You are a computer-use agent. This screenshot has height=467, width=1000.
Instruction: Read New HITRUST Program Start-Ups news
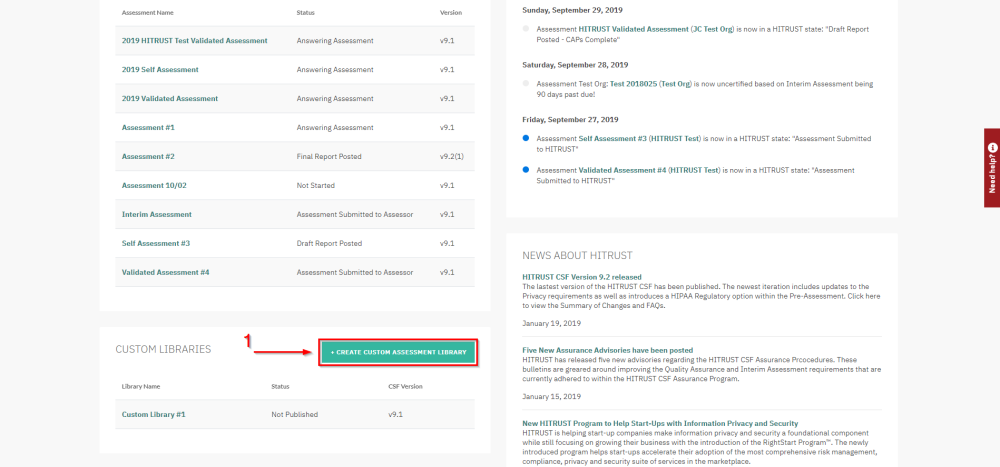click(660, 424)
